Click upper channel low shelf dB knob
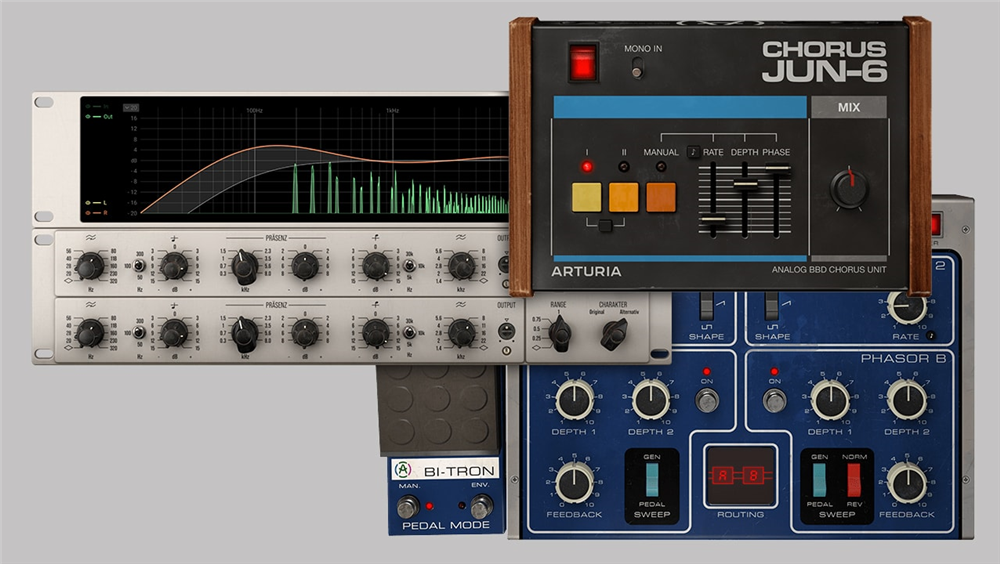The image size is (1000, 564). (173, 266)
